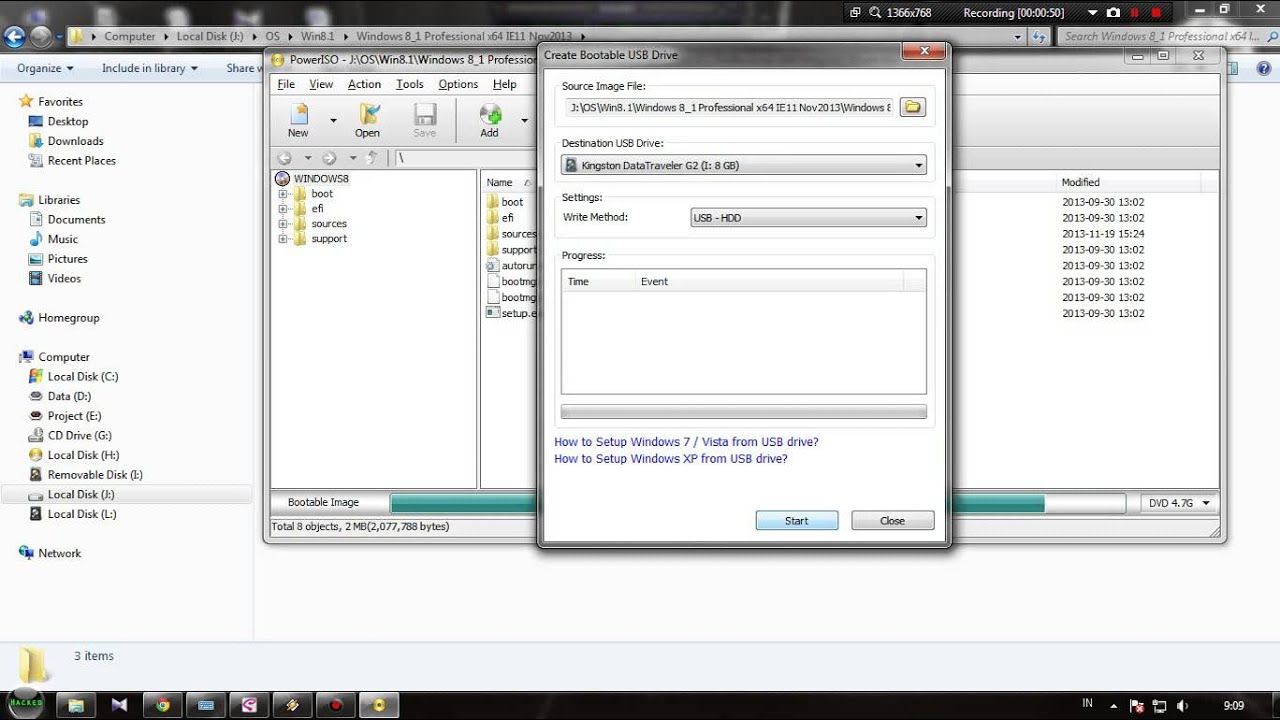Open Windows XP USB setup link

[x=671, y=459]
